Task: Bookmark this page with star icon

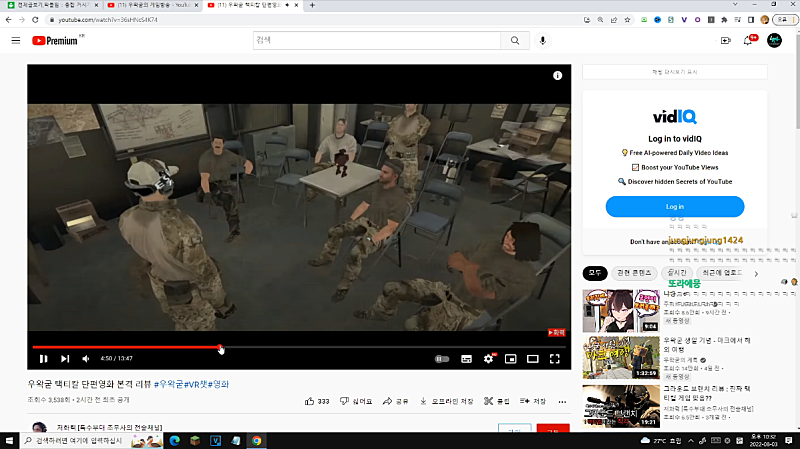Action: [627, 20]
